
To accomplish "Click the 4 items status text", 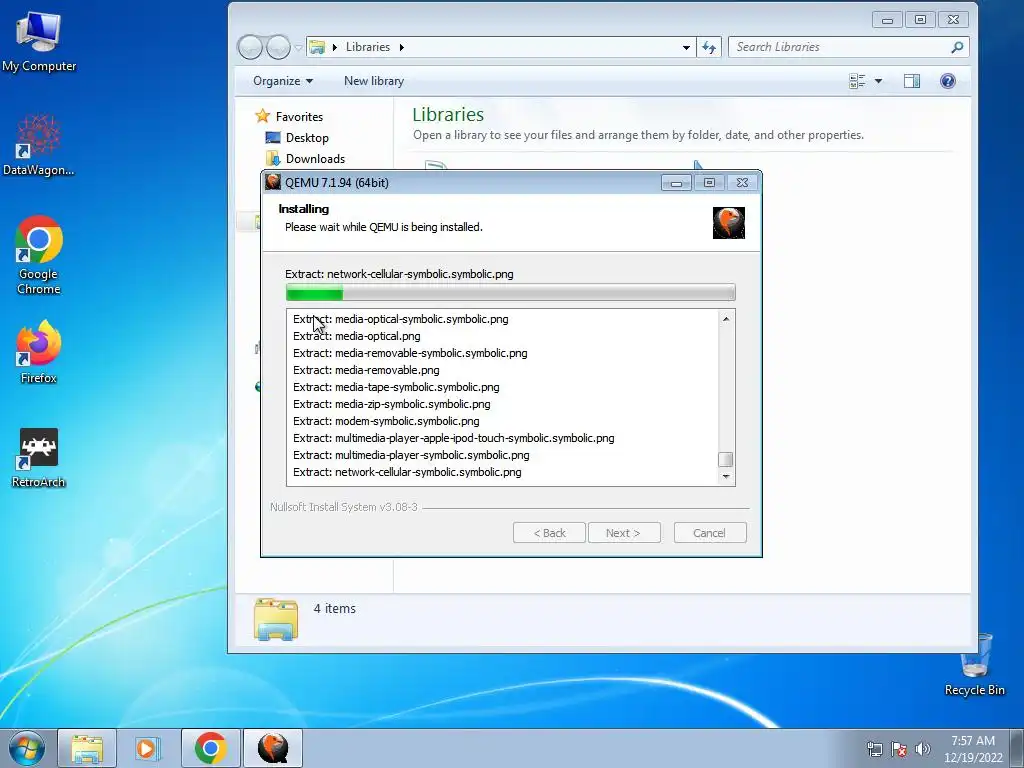I will click(334, 608).
